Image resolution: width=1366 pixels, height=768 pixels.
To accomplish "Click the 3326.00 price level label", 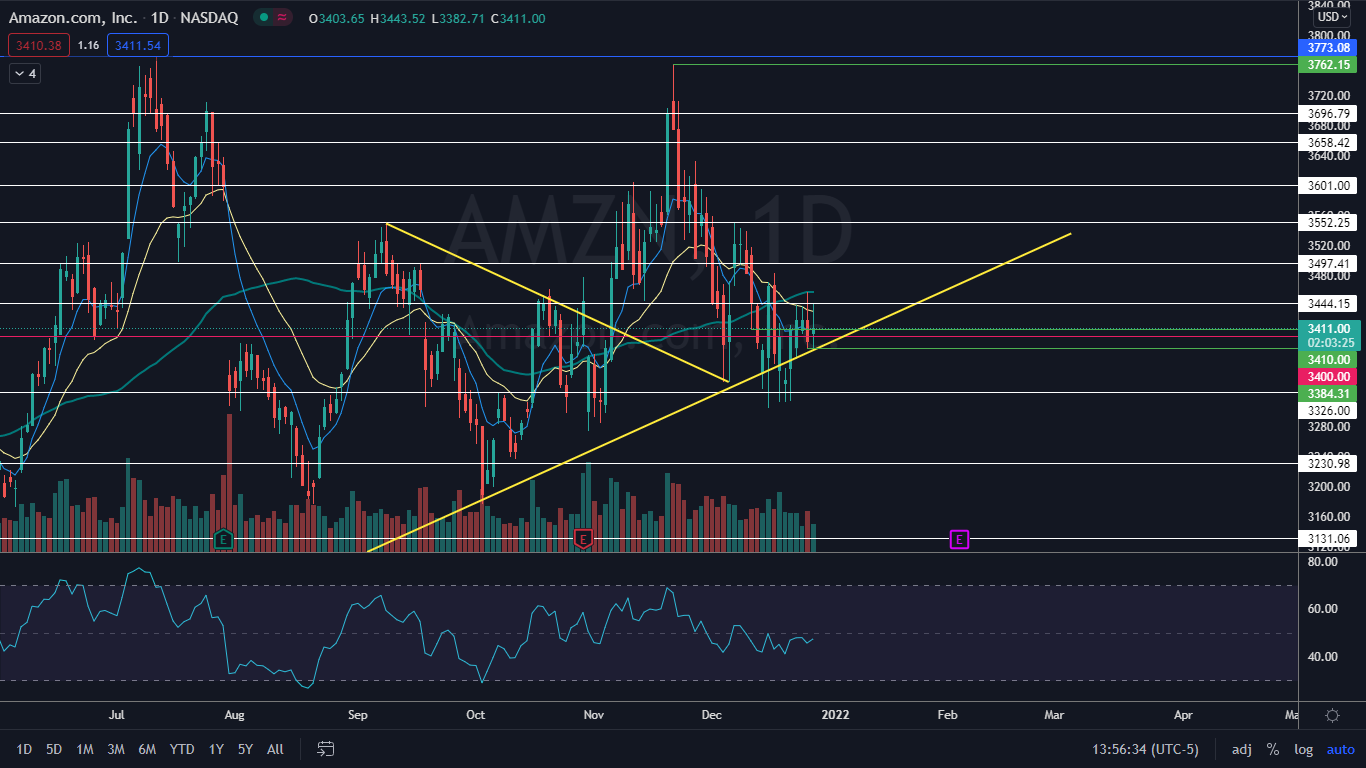I will pos(1327,411).
